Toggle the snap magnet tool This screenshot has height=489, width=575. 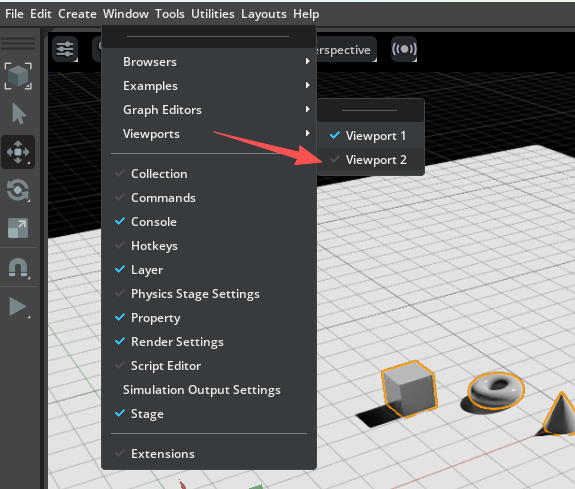pos(18,267)
